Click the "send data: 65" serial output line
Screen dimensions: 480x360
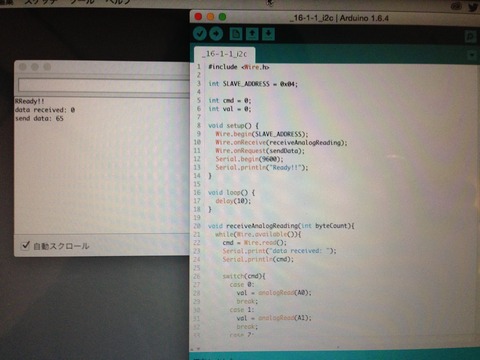click(39, 118)
